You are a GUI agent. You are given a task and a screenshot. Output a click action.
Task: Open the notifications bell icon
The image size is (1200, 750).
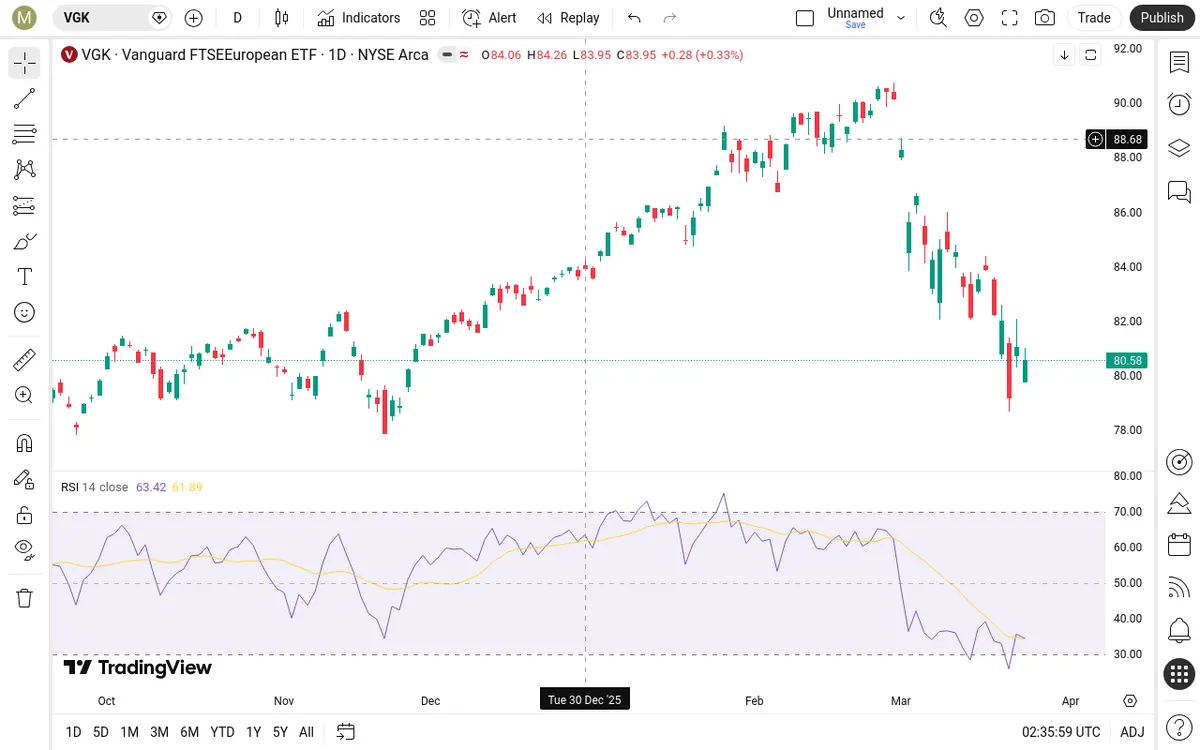click(x=1179, y=631)
